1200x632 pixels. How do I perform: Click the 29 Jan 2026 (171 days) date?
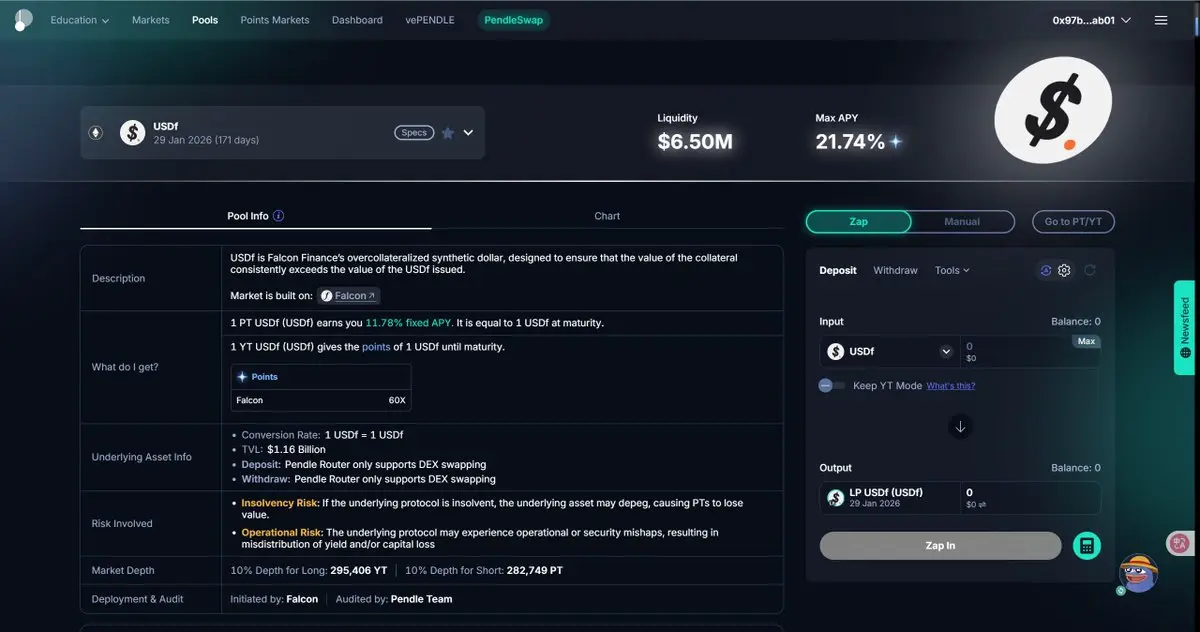tap(206, 140)
